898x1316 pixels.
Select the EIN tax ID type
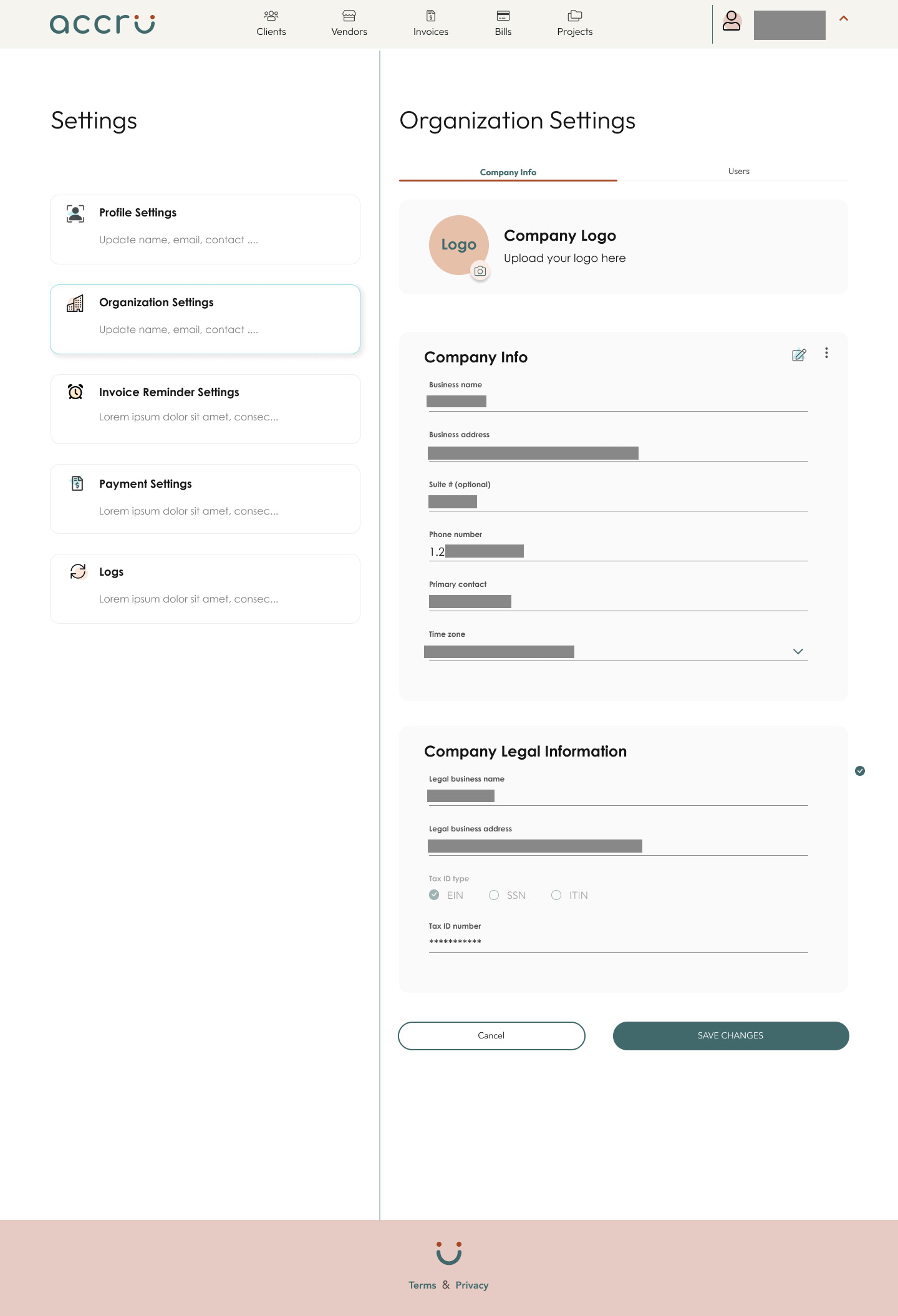[435, 895]
